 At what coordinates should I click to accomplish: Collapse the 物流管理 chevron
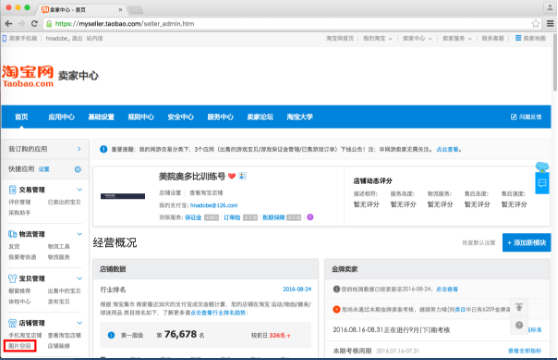(79, 234)
